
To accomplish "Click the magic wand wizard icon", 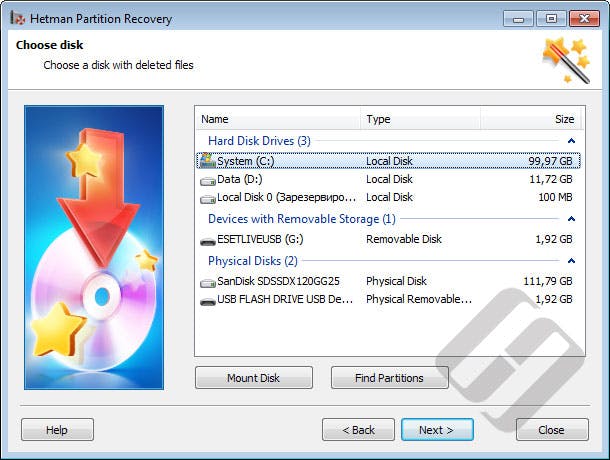I will click(567, 60).
